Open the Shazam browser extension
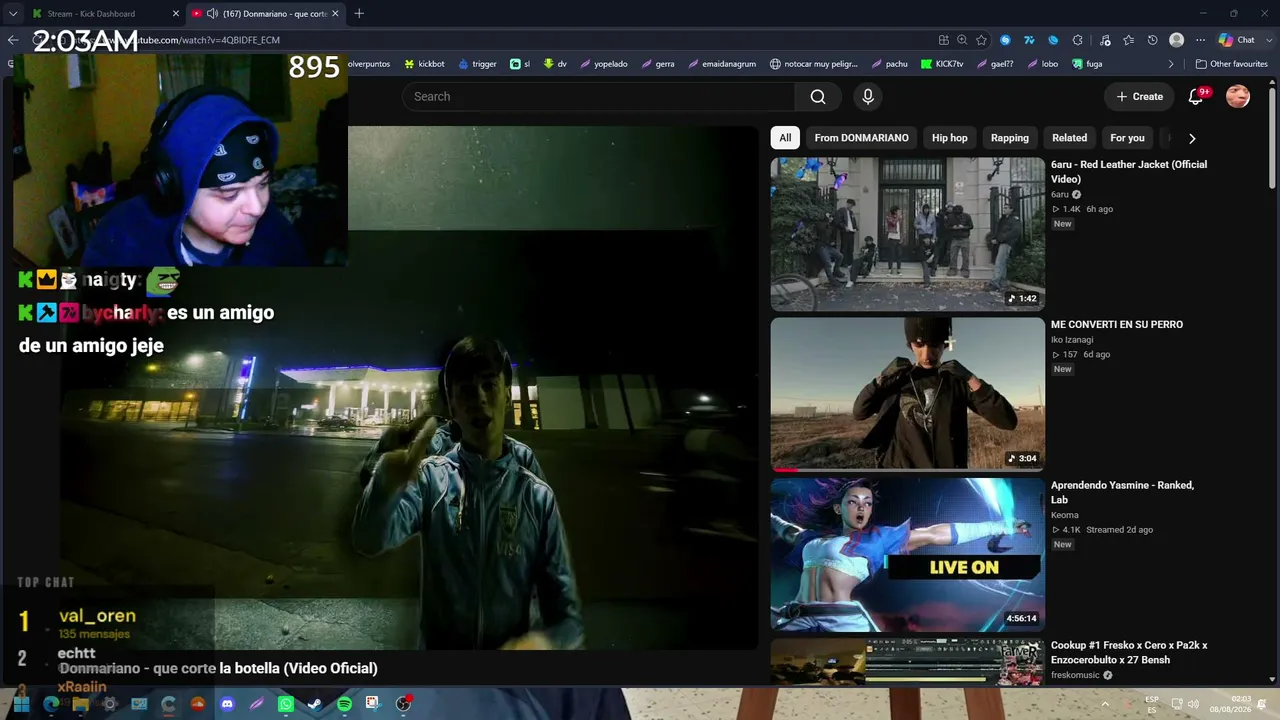Viewport: 1280px width, 720px height. coord(1005,40)
